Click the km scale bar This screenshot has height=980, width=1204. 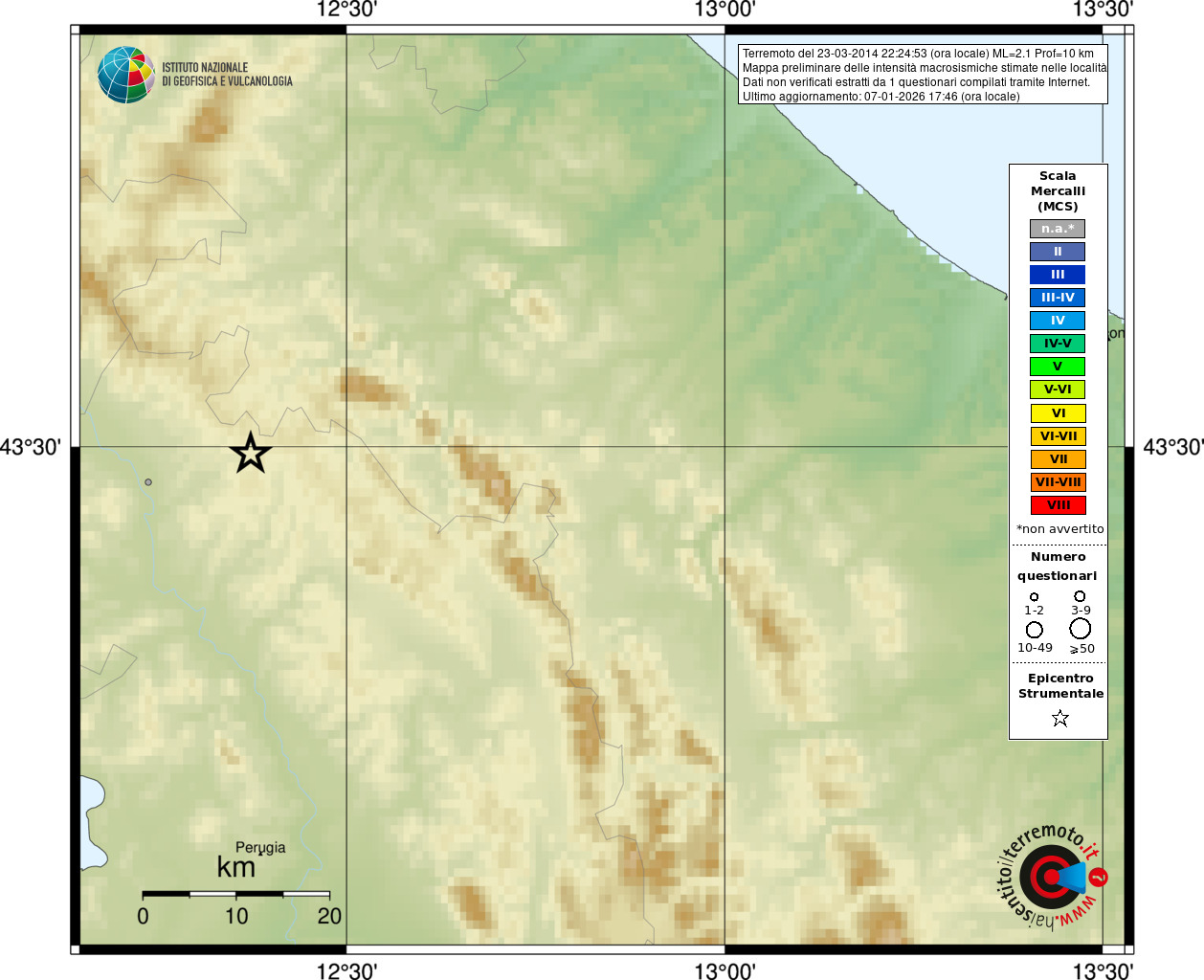pyautogui.click(x=236, y=894)
